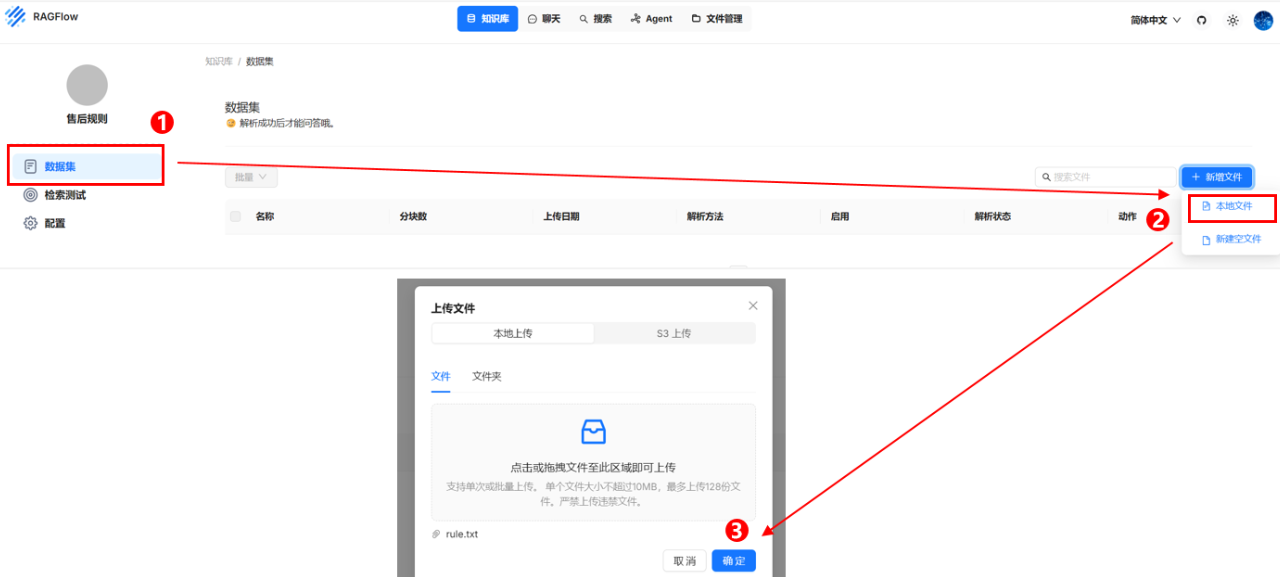Open RAGFlow's GitHub page via the GitHub icon
The image size is (1280, 577).
coord(1201,18)
